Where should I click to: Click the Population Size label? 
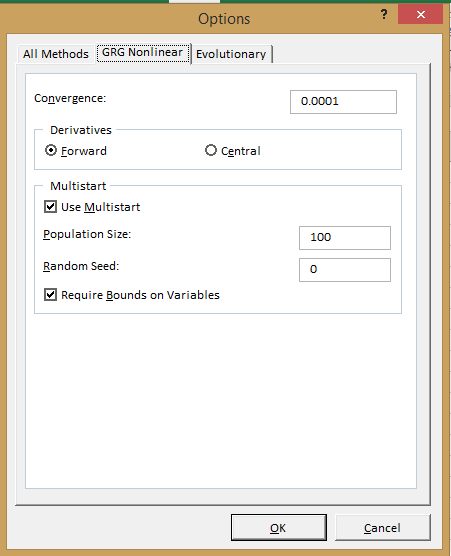click(x=87, y=234)
